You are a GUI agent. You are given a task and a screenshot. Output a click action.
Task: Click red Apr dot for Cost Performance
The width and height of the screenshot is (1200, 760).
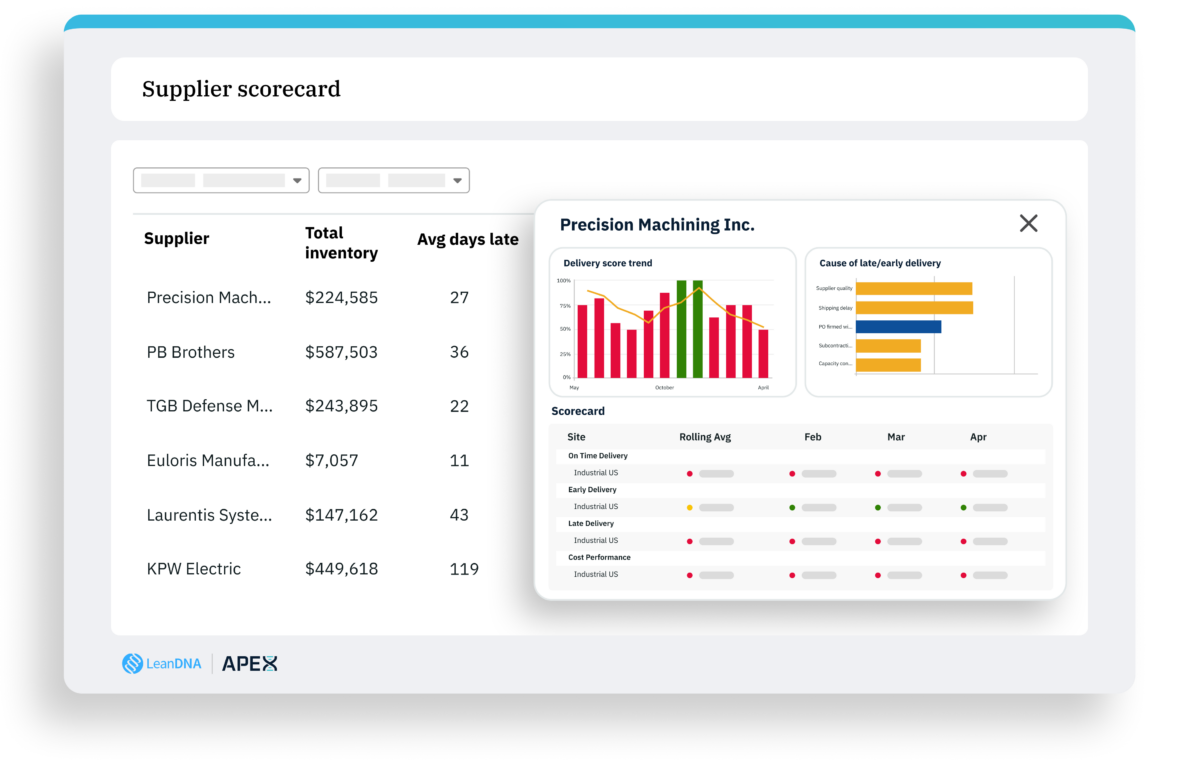(x=964, y=575)
